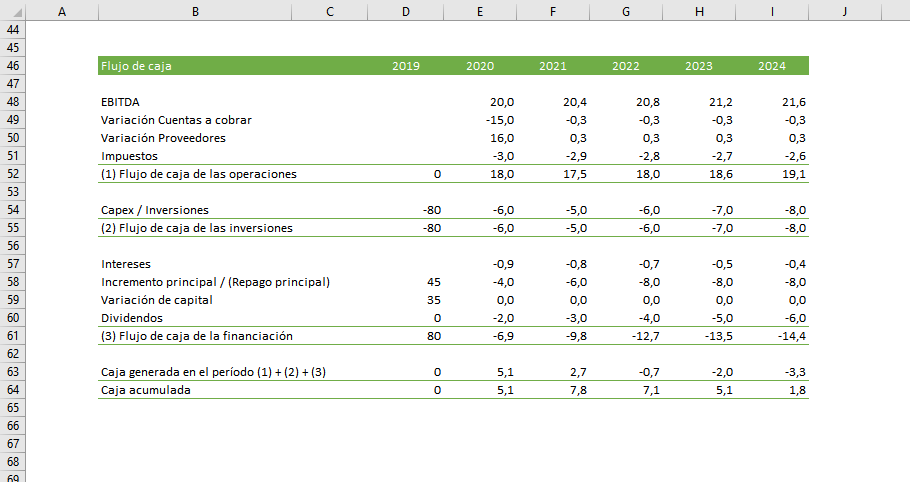Viewport: 910px width, 482px height.
Task: Select the 2024 year header cell
Action: pos(771,66)
